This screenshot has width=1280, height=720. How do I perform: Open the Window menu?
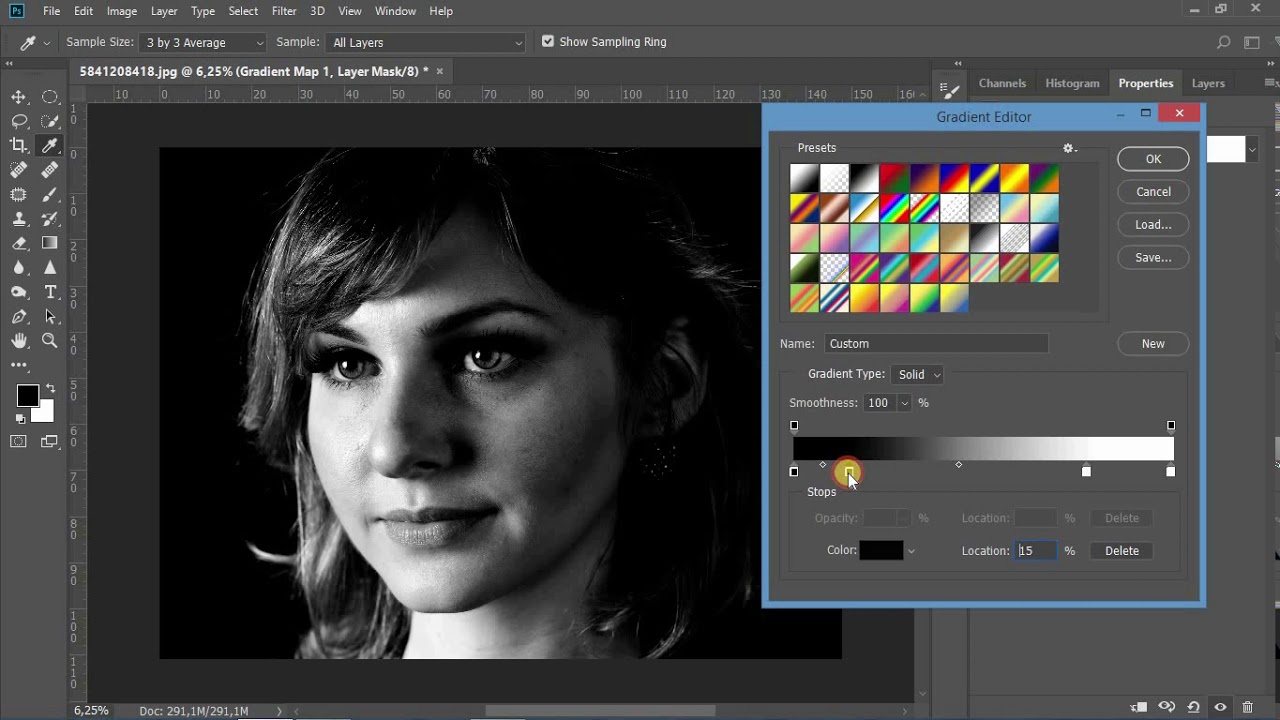[x=395, y=11]
